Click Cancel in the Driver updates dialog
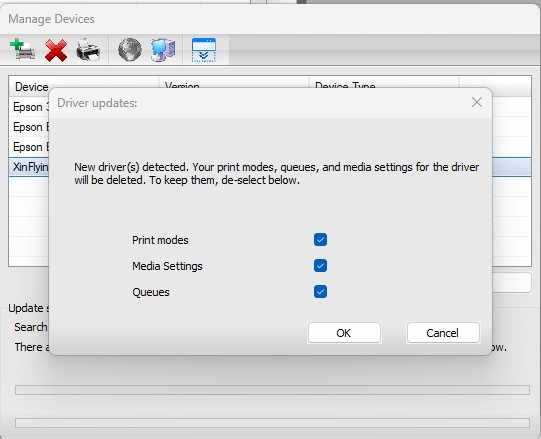 443,333
